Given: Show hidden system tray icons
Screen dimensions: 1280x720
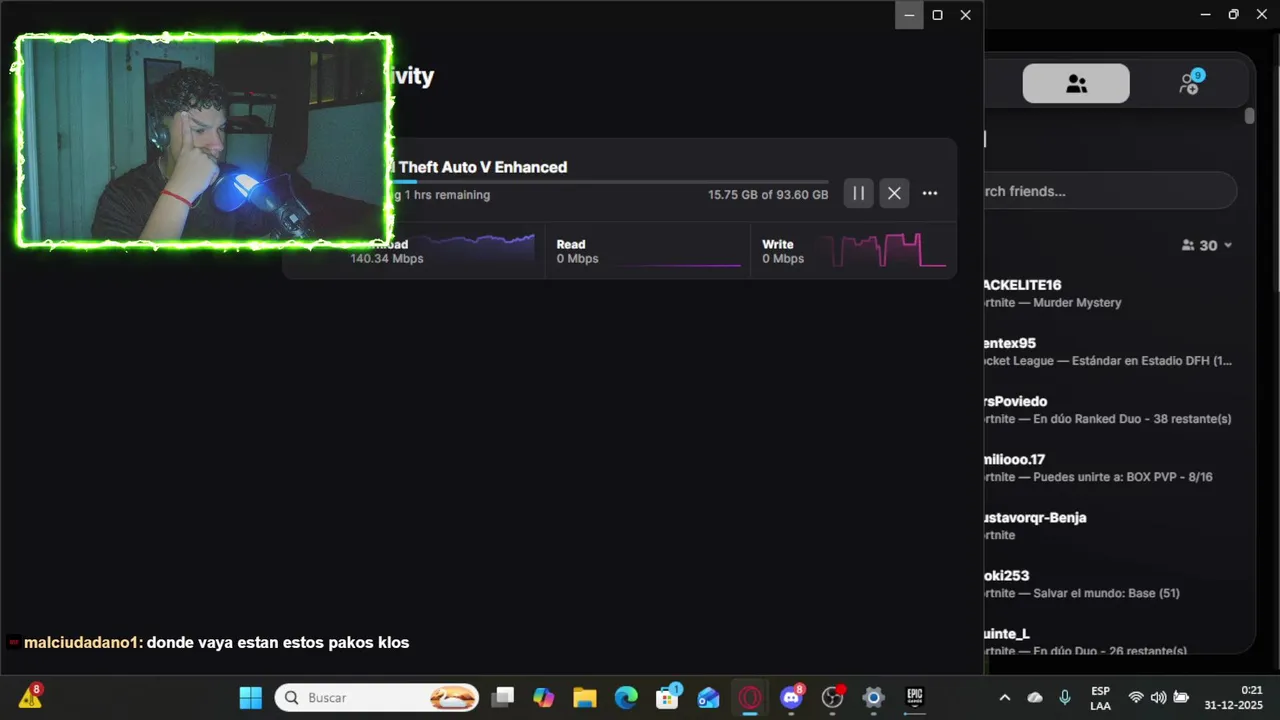Looking at the screenshot, I should [x=1005, y=697].
